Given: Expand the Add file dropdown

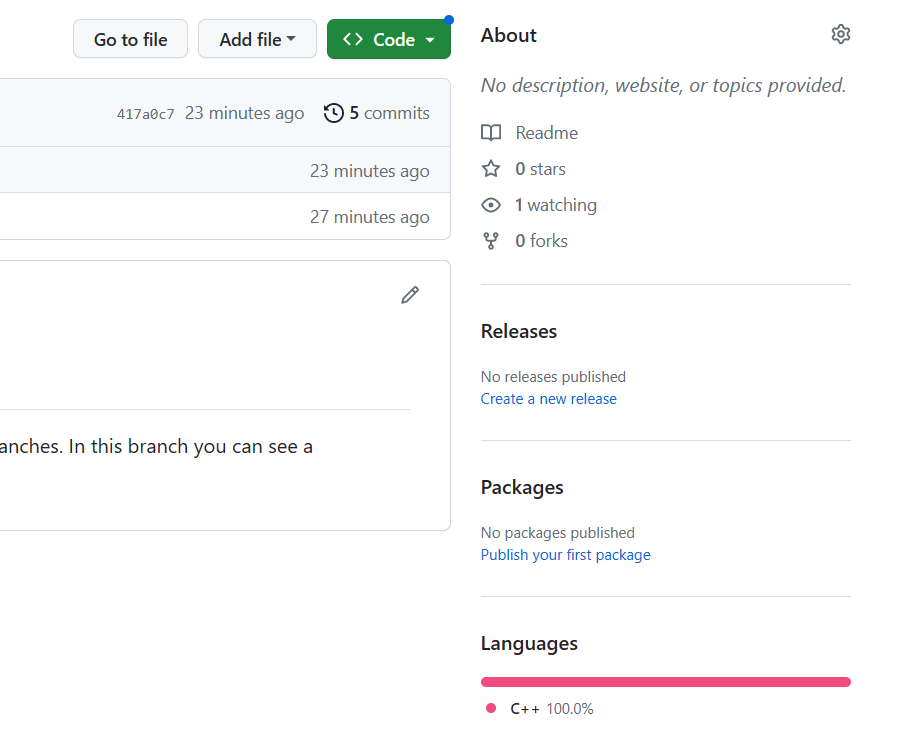Looking at the screenshot, I should coord(257,40).
